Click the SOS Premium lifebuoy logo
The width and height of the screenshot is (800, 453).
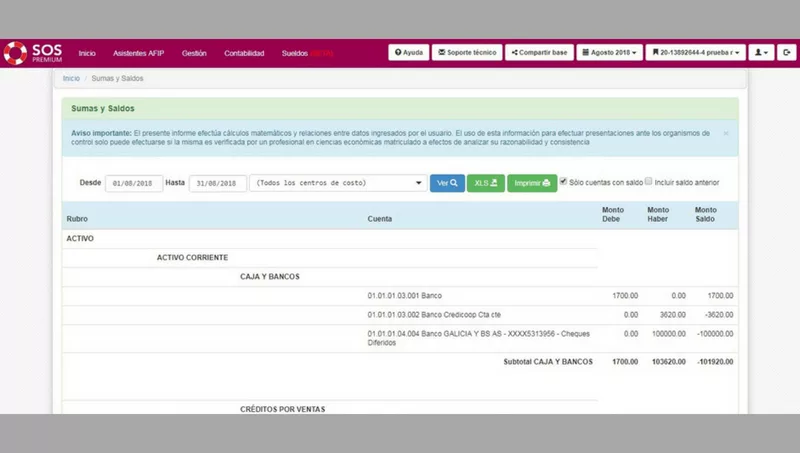[x=15, y=53]
